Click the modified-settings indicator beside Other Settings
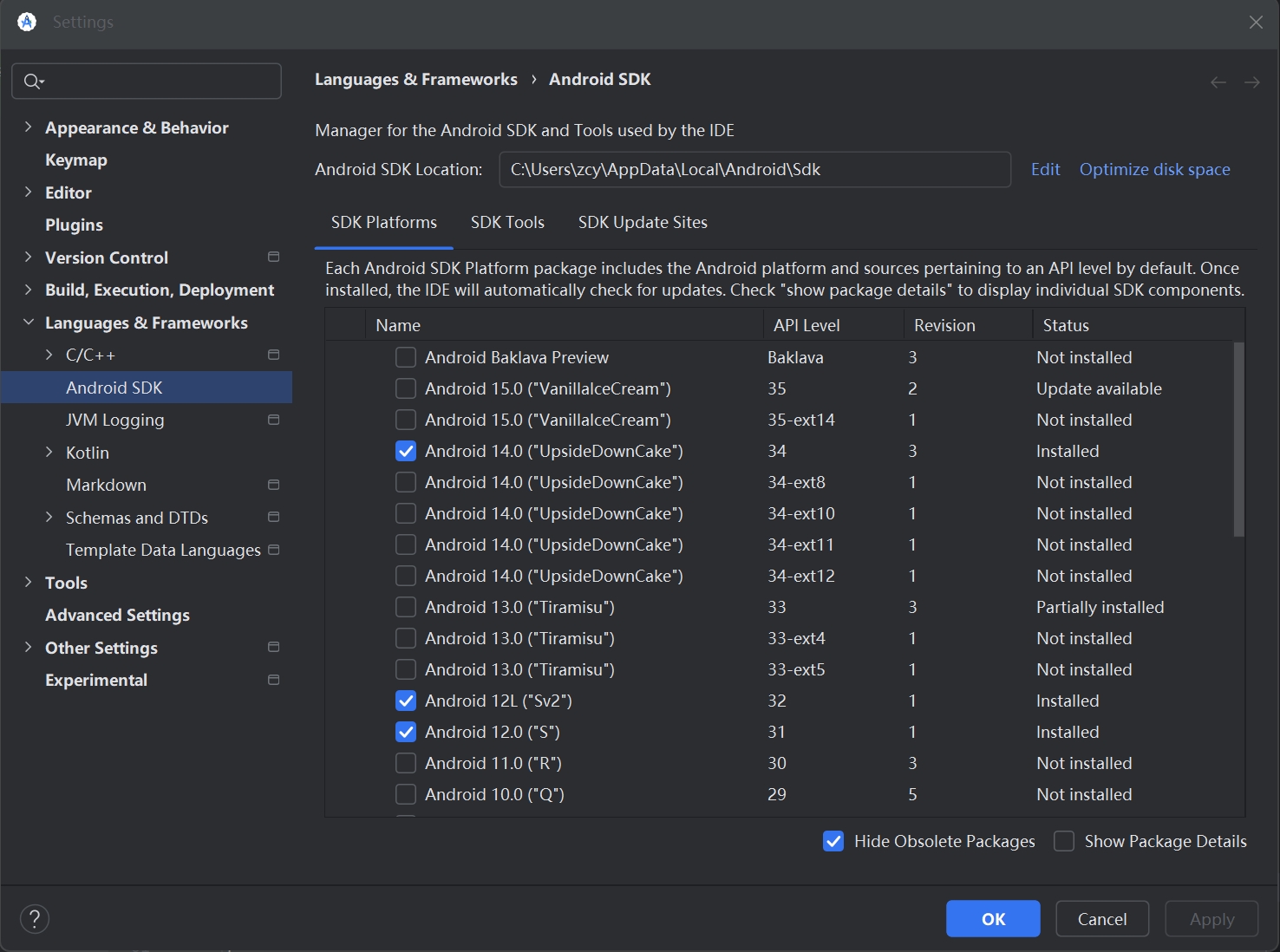The width and height of the screenshot is (1280, 952). (273, 648)
